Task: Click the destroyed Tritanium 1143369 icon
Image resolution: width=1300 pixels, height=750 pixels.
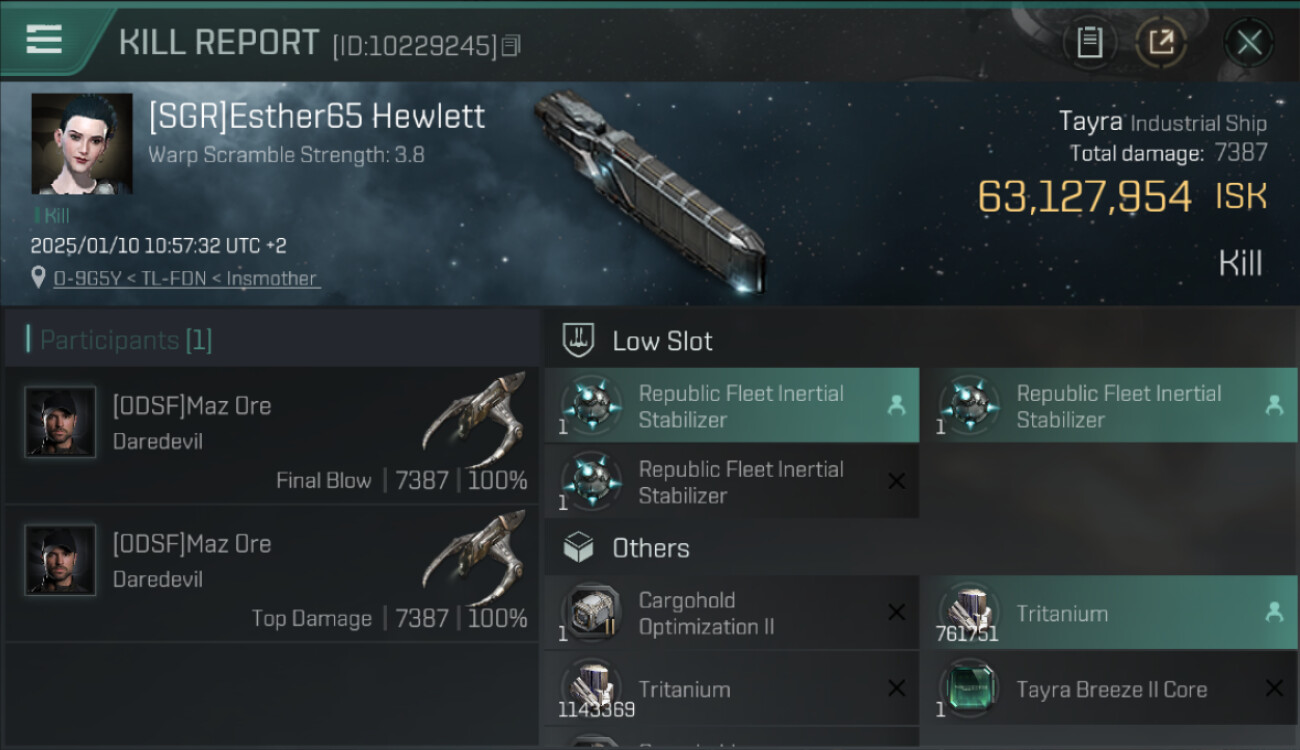Action: (x=591, y=689)
